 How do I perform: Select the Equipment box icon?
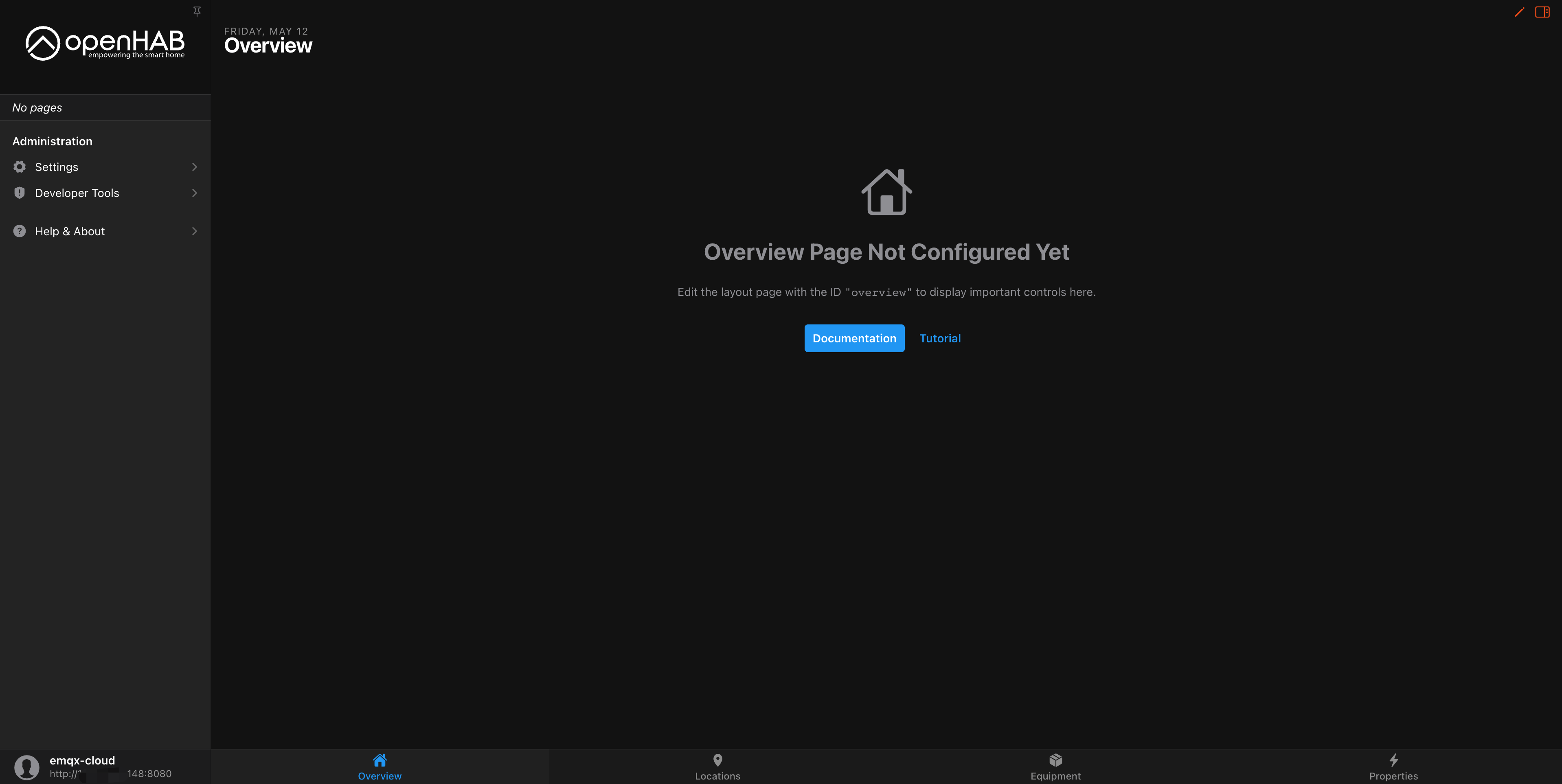pyautogui.click(x=1055, y=760)
